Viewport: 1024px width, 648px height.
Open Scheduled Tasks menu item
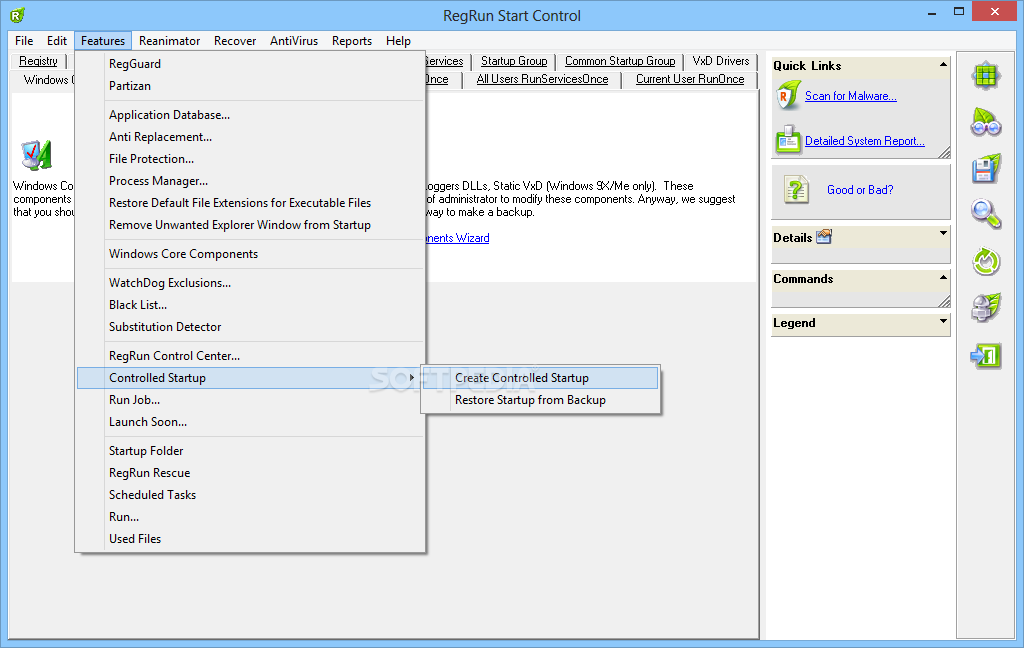pos(251,494)
